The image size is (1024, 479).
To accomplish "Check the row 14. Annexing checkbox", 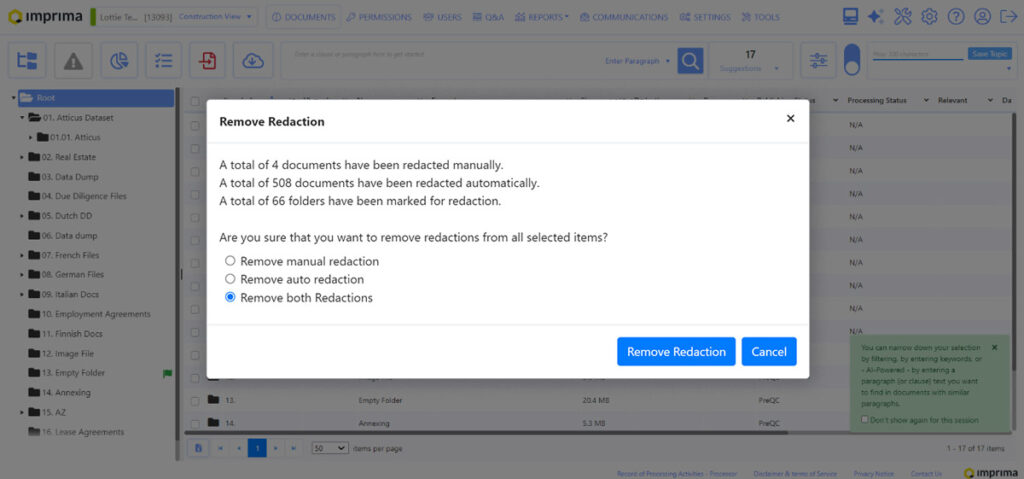I will pyautogui.click(x=195, y=423).
